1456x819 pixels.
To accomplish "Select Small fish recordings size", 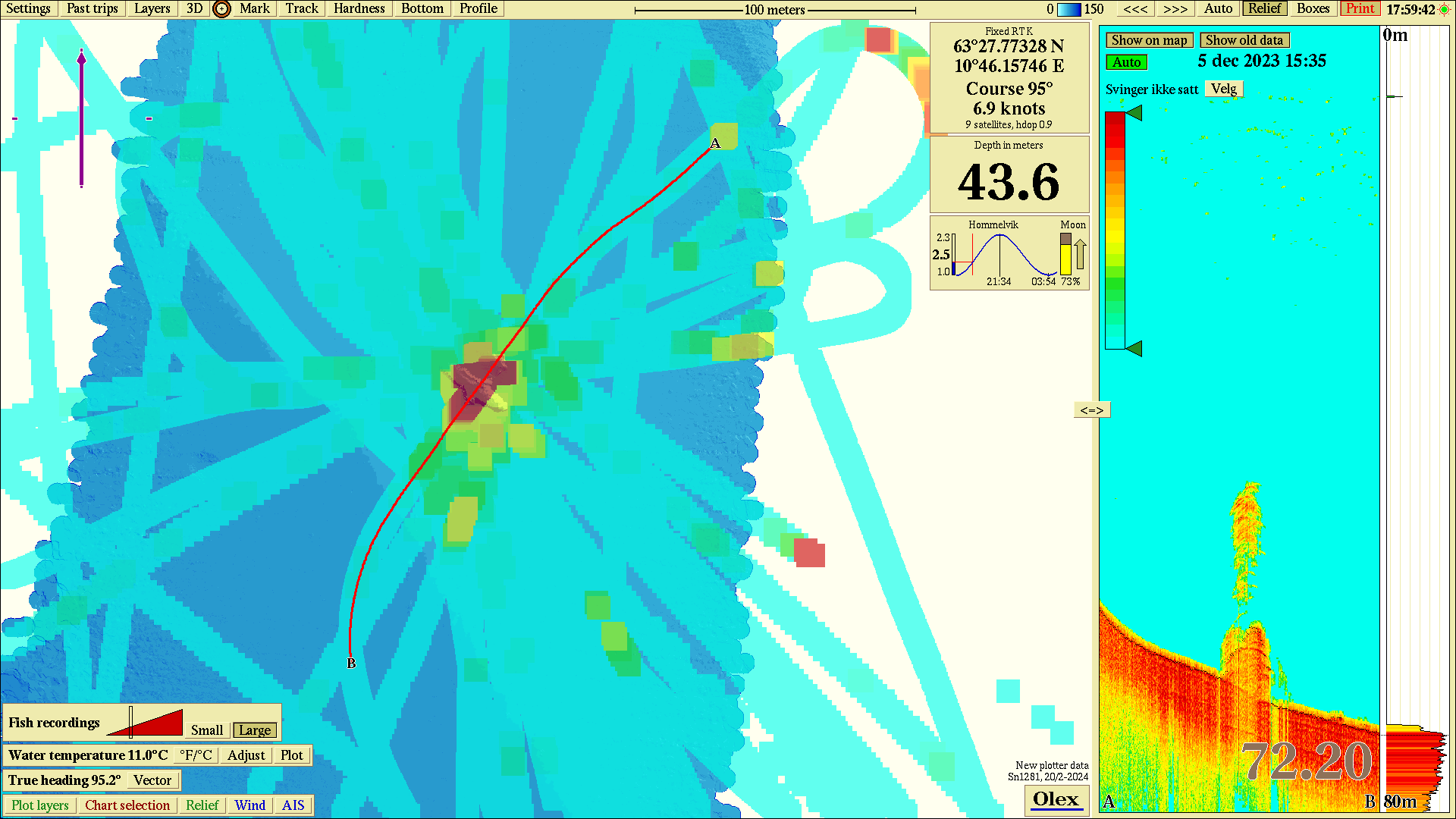I will point(206,730).
